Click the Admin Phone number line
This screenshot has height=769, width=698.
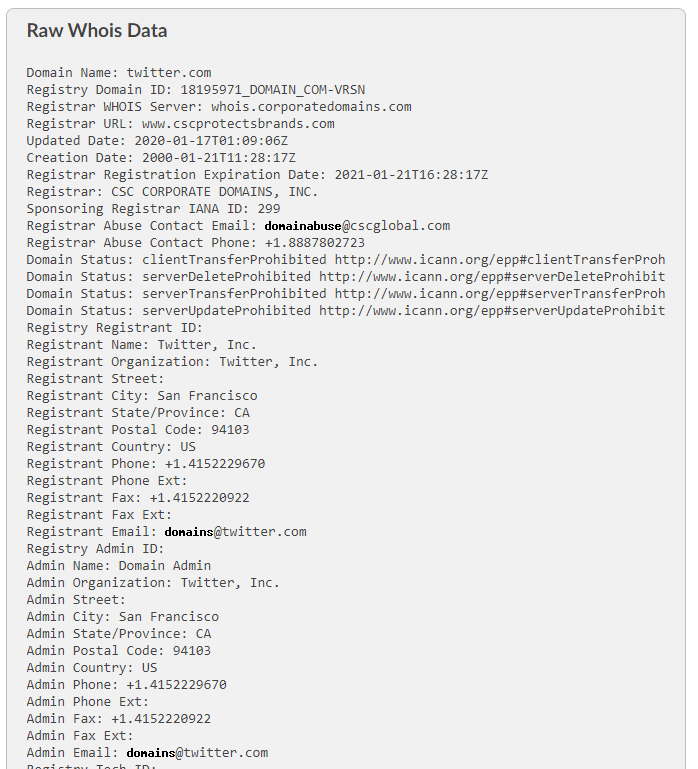coord(127,685)
